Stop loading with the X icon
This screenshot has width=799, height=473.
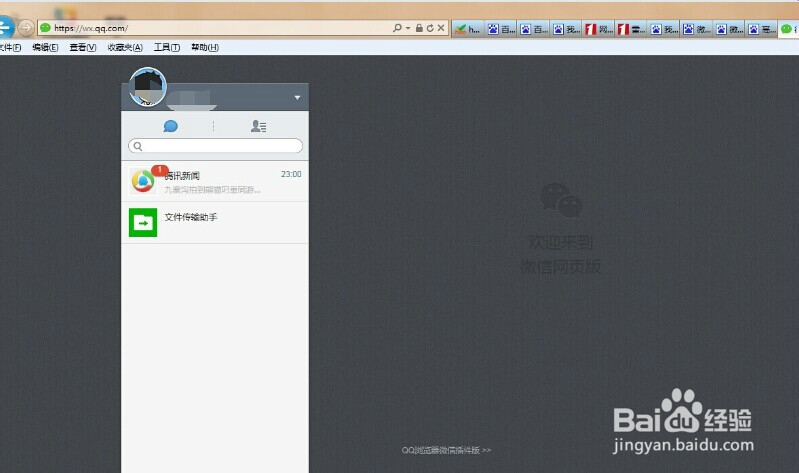click(x=441, y=28)
